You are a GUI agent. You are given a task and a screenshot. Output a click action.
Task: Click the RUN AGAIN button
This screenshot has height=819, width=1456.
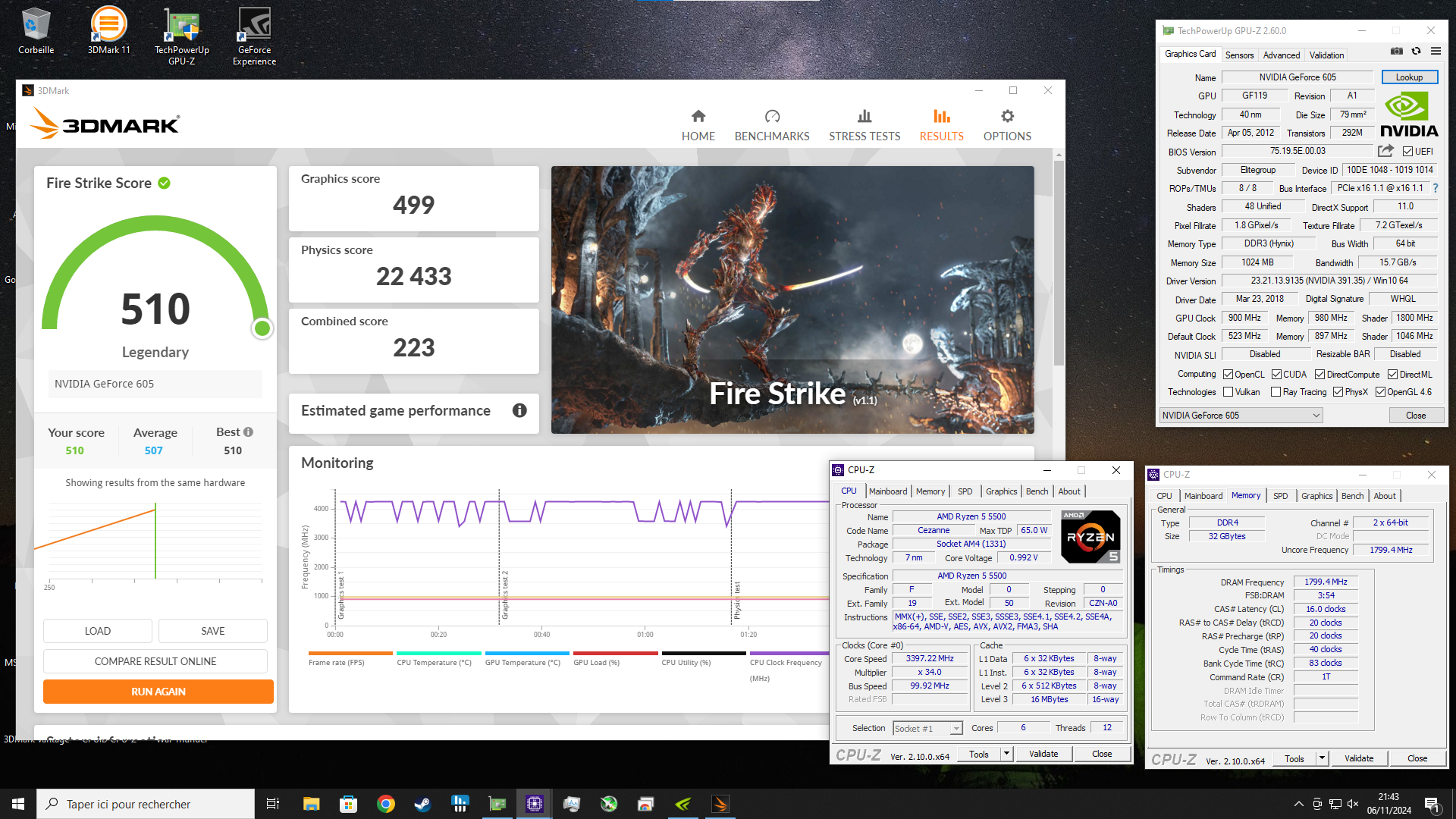click(x=158, y=692)
